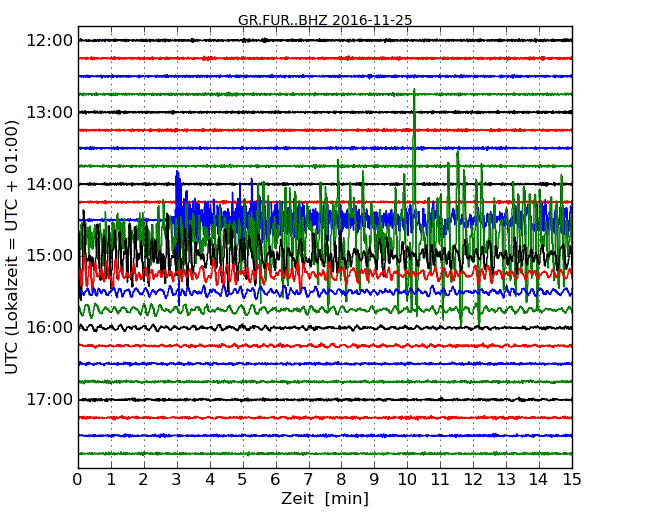
Task: Click the 16:00 time label
Action: pos(50,328)
